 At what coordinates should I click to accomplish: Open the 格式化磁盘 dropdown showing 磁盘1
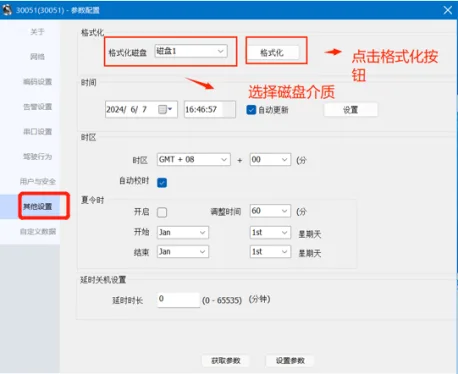[x=191, y=51]
